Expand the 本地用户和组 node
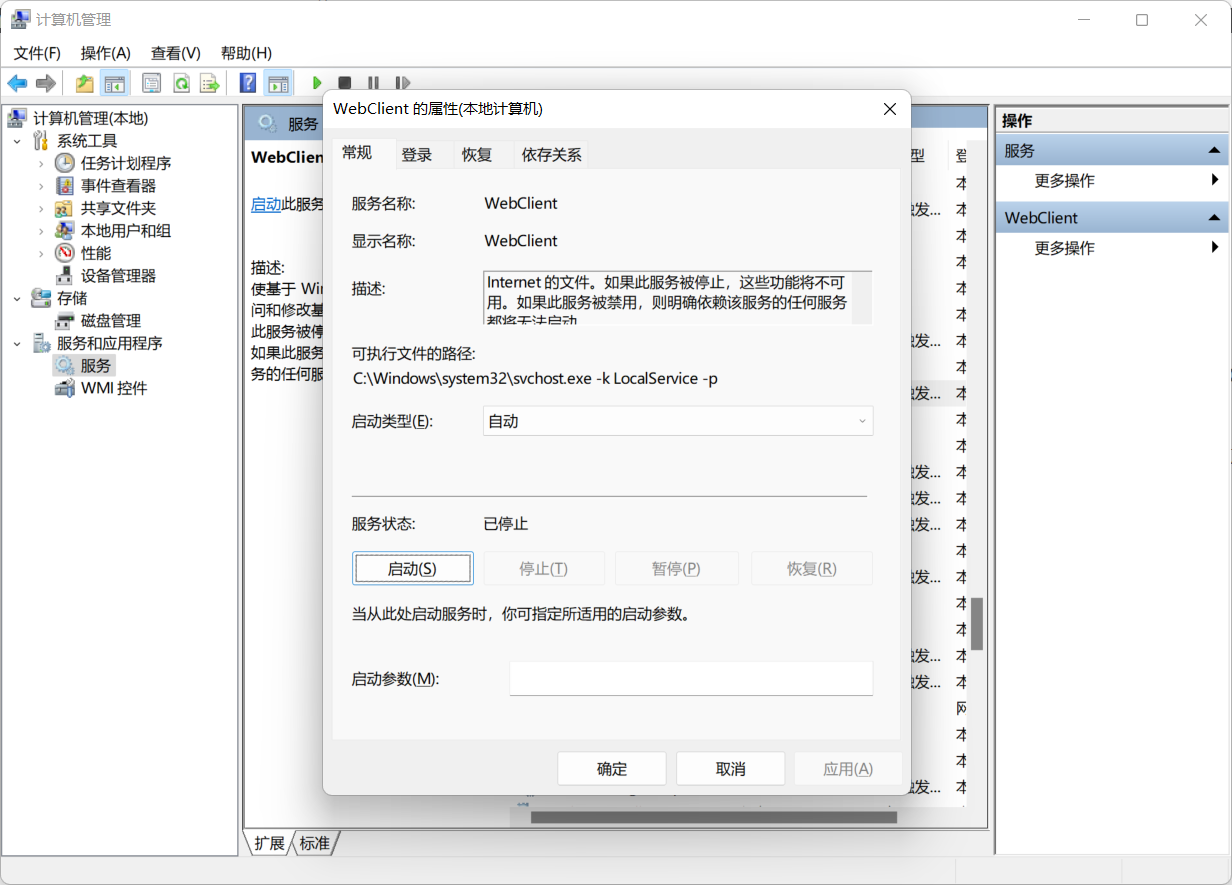1232x885 pixels. tap(41, 231)
